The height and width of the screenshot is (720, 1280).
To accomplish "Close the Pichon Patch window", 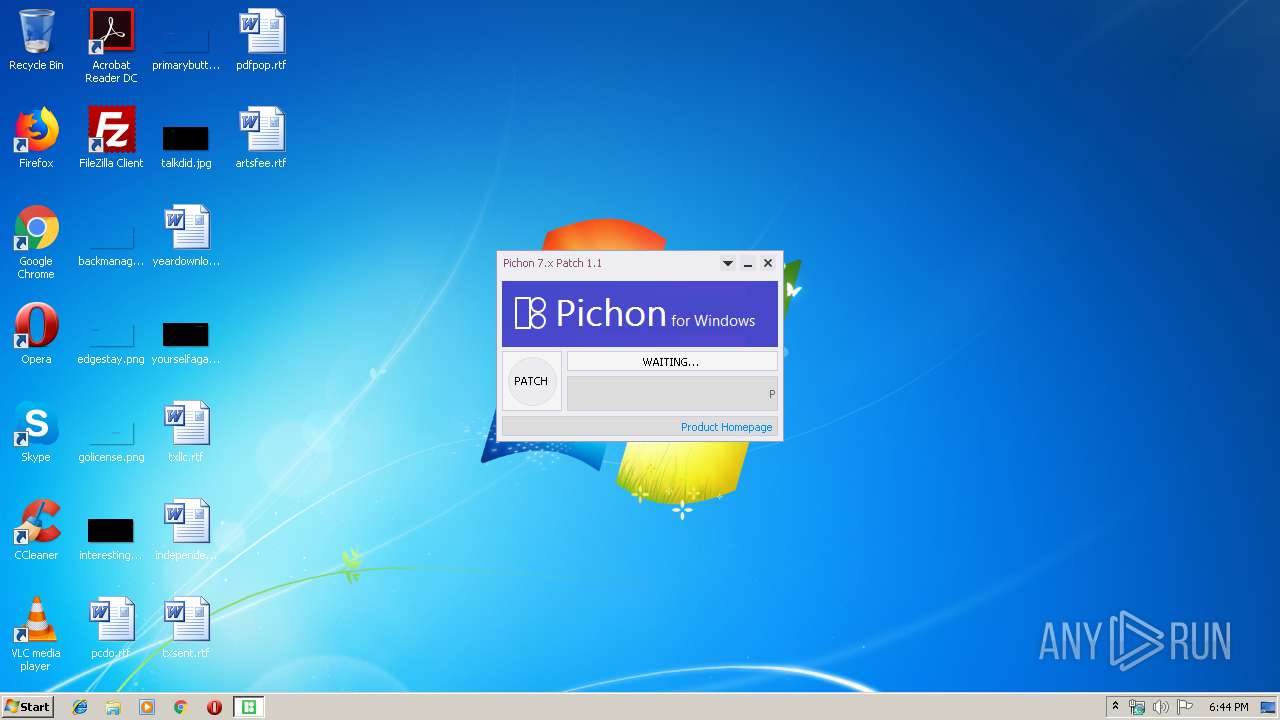I will point(768,263).
